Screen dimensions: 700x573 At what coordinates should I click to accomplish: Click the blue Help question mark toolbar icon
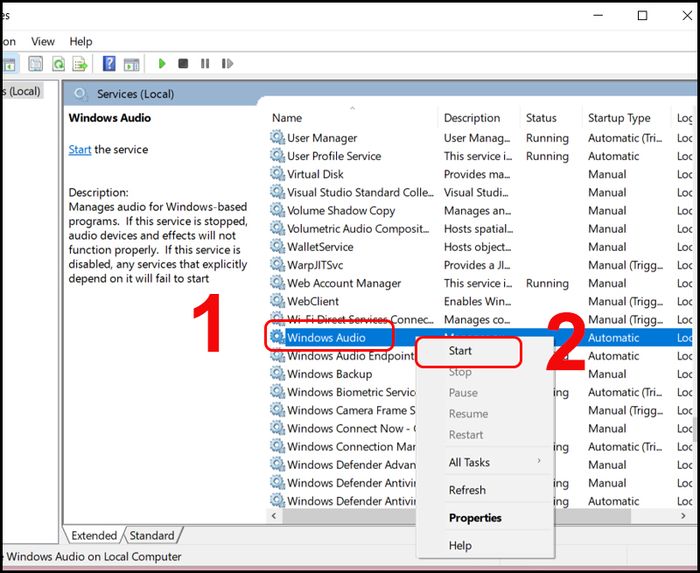(x=109, y=64)
